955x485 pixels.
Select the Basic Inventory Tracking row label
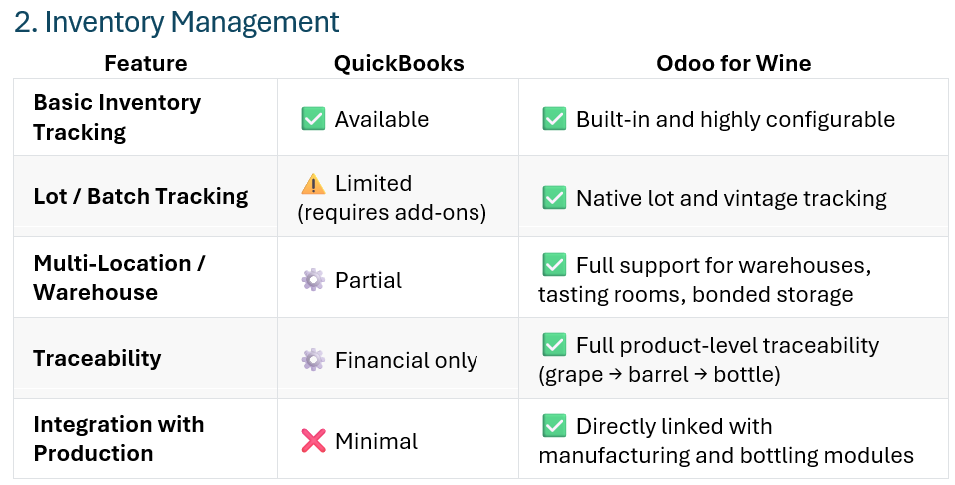click(x=117, y=117)
